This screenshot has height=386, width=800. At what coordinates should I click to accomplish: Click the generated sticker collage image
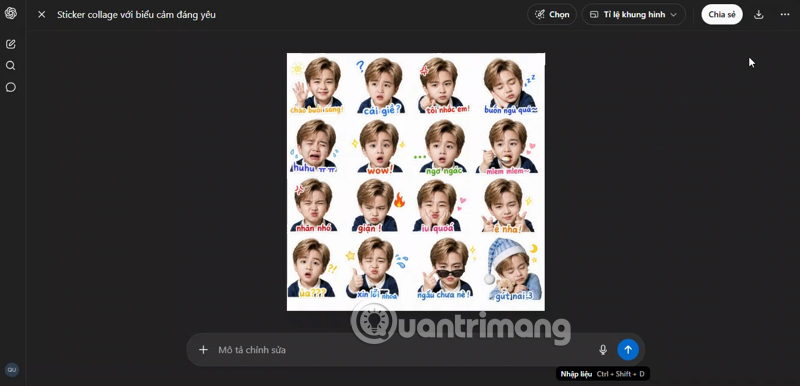tap(416, 182)
